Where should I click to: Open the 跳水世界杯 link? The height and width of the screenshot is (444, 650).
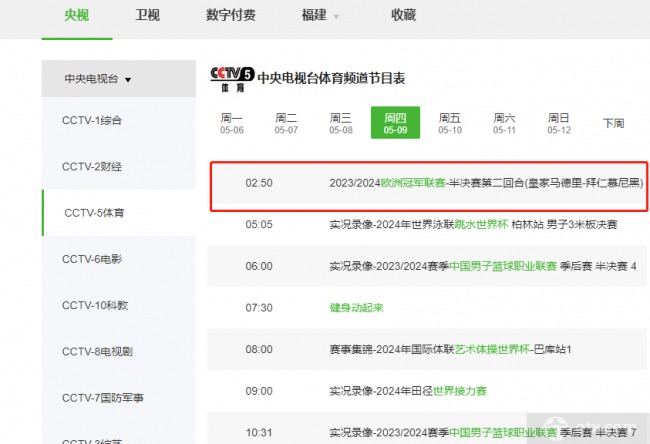(x=481, y=224)
